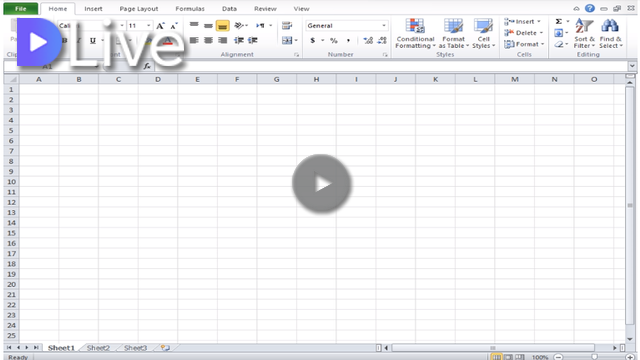Click Decrease Decimal icon
Image resolution: width=640 pixels, height=360 pixels.
382,40
